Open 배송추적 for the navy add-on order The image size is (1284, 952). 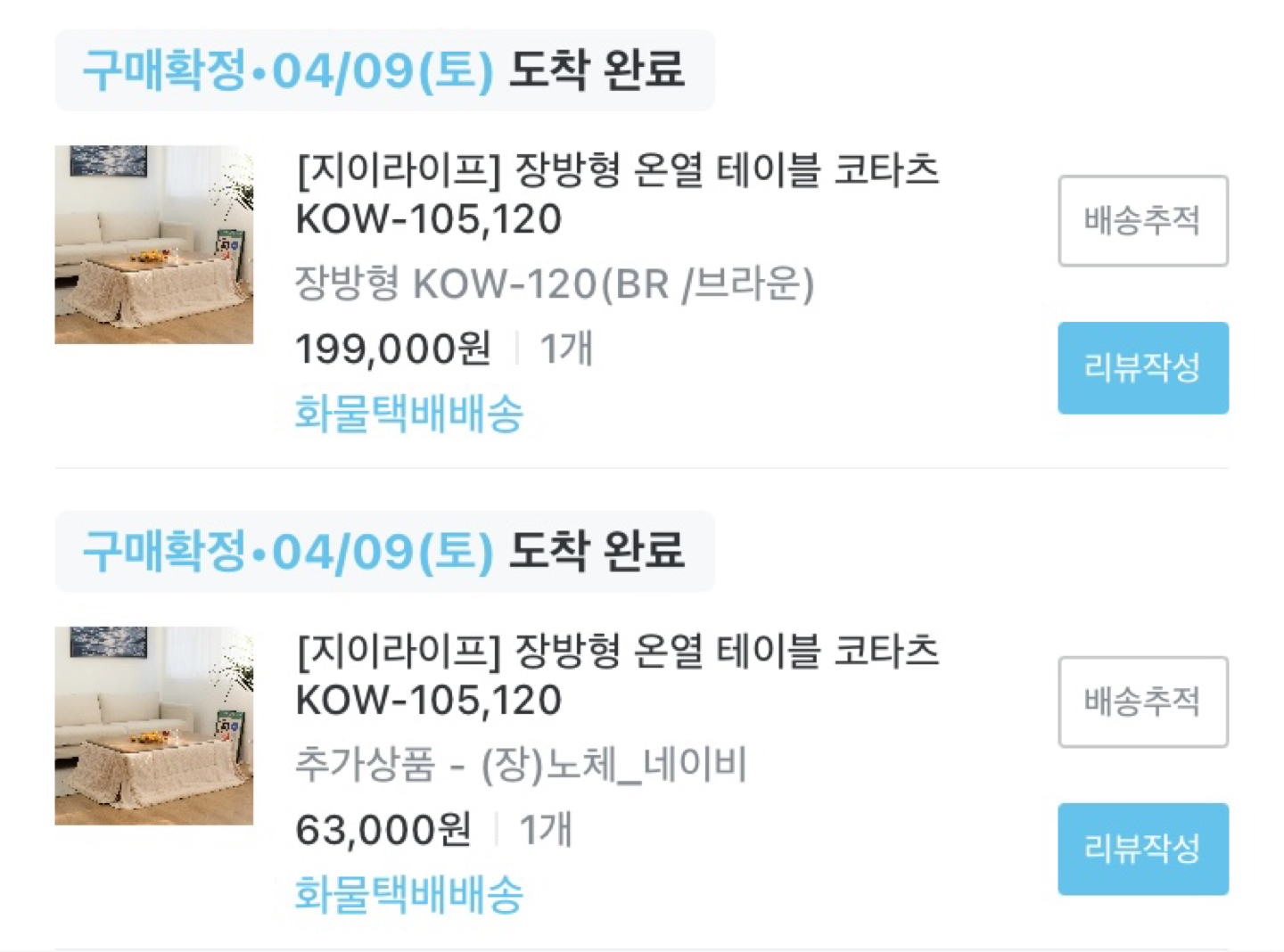[1143, 702]
